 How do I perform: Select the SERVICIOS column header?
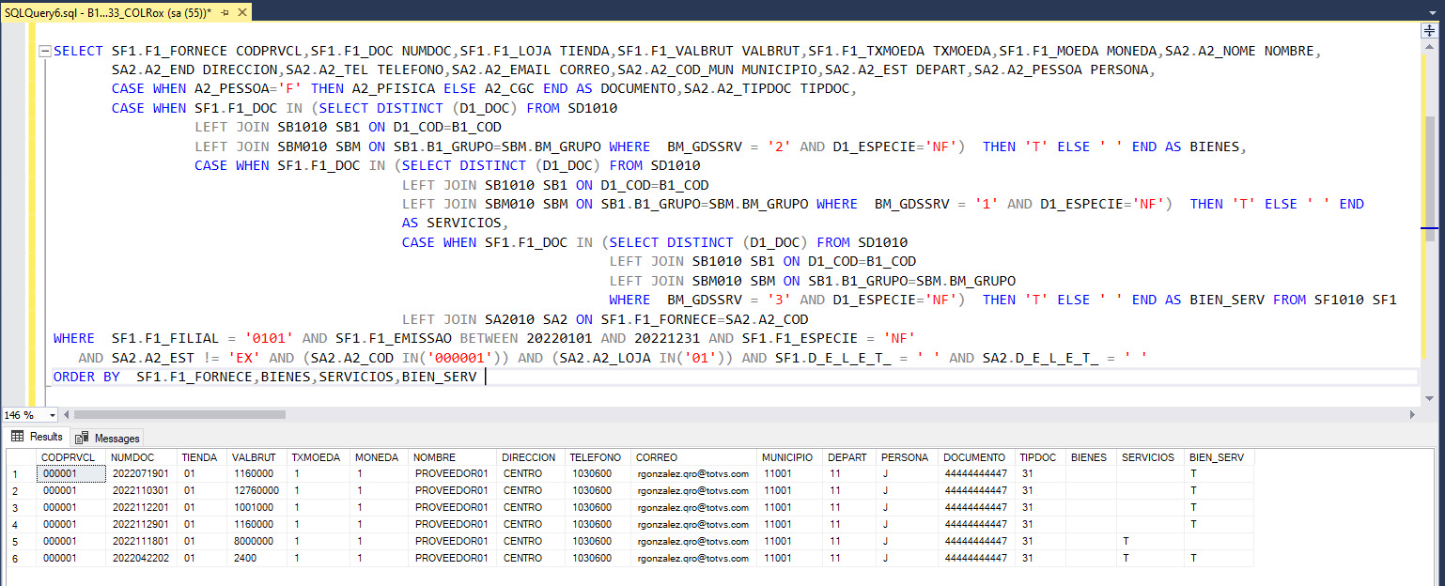click(x=1150, y=457)
